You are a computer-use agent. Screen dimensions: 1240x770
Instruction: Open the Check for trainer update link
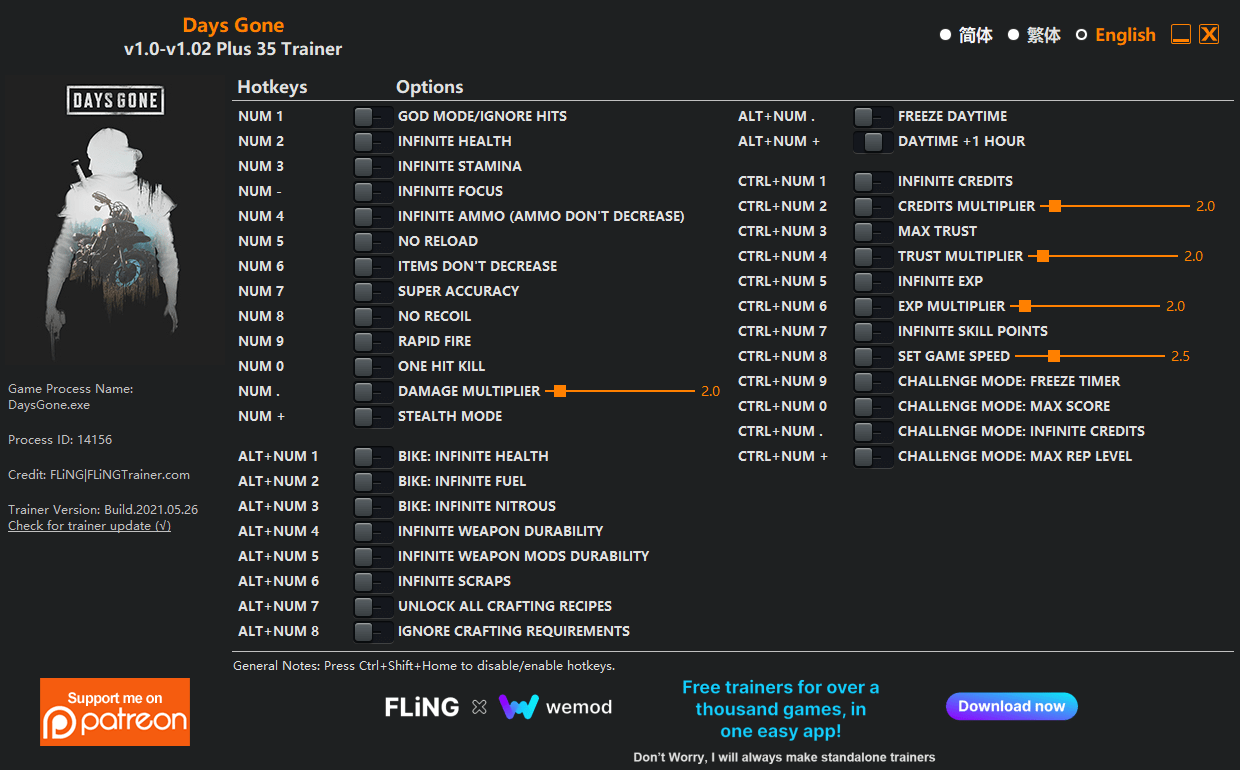(88, 525)
